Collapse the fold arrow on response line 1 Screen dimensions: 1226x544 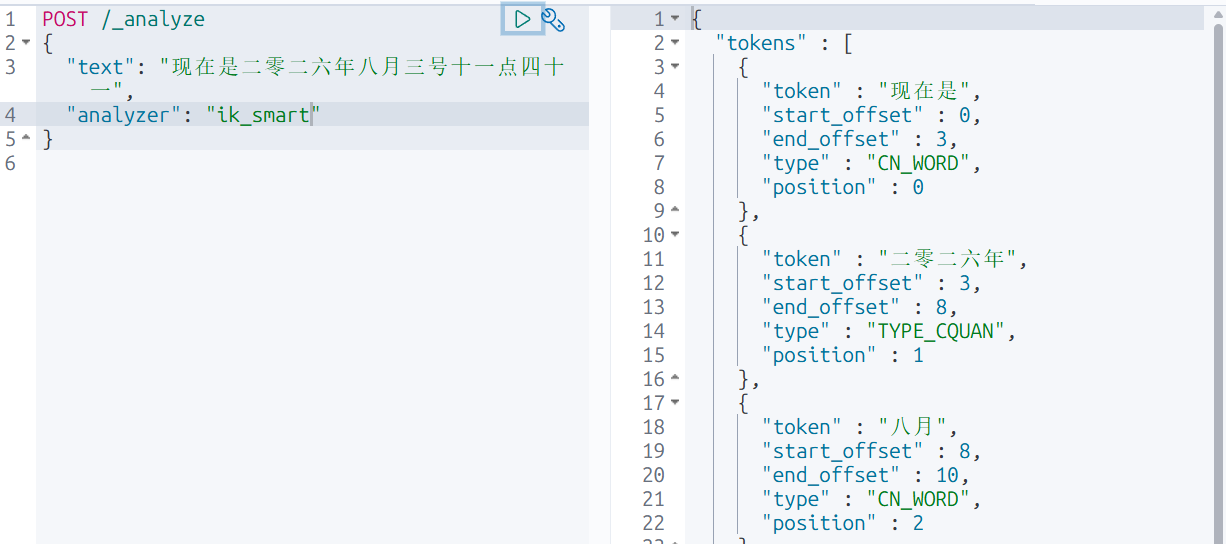(675, 19)
